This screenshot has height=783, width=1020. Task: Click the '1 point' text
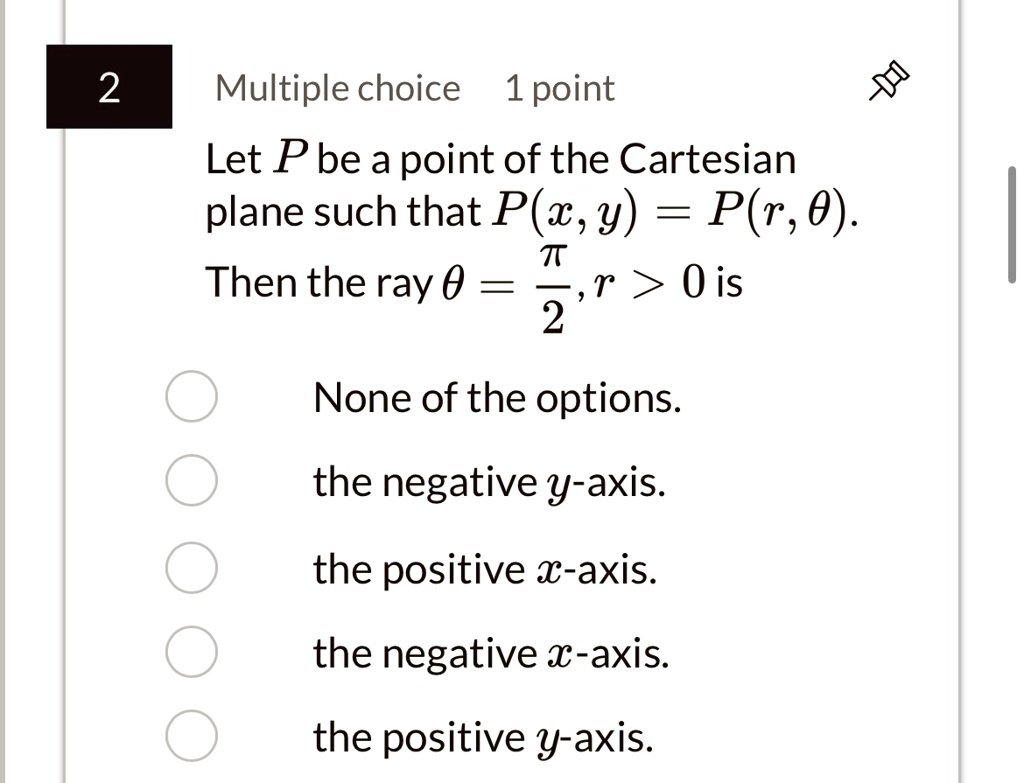tap(561, 88)
